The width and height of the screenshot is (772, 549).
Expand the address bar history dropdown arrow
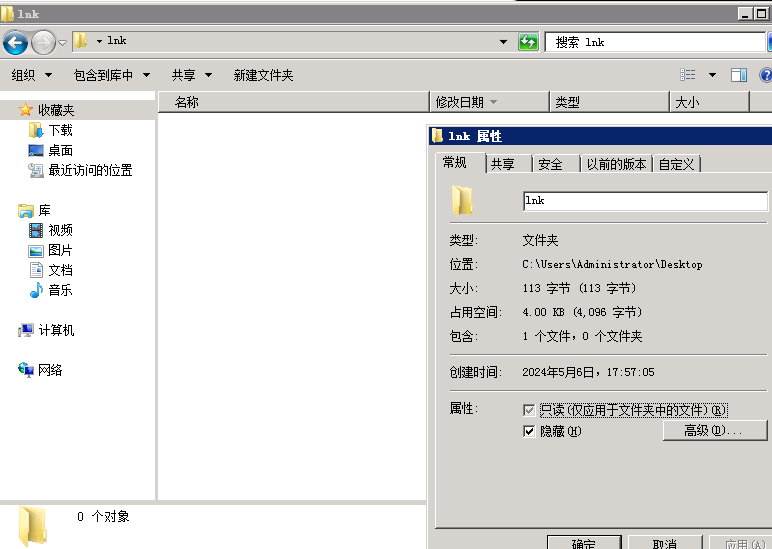click(504, 42)
